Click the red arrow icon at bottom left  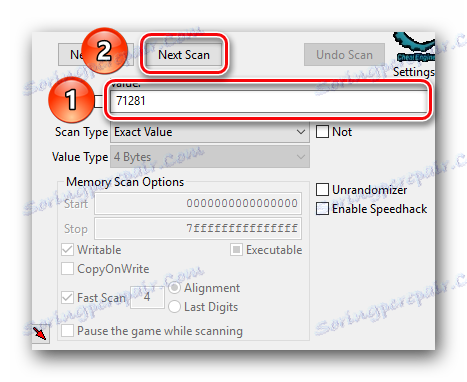tap(41, 333)
